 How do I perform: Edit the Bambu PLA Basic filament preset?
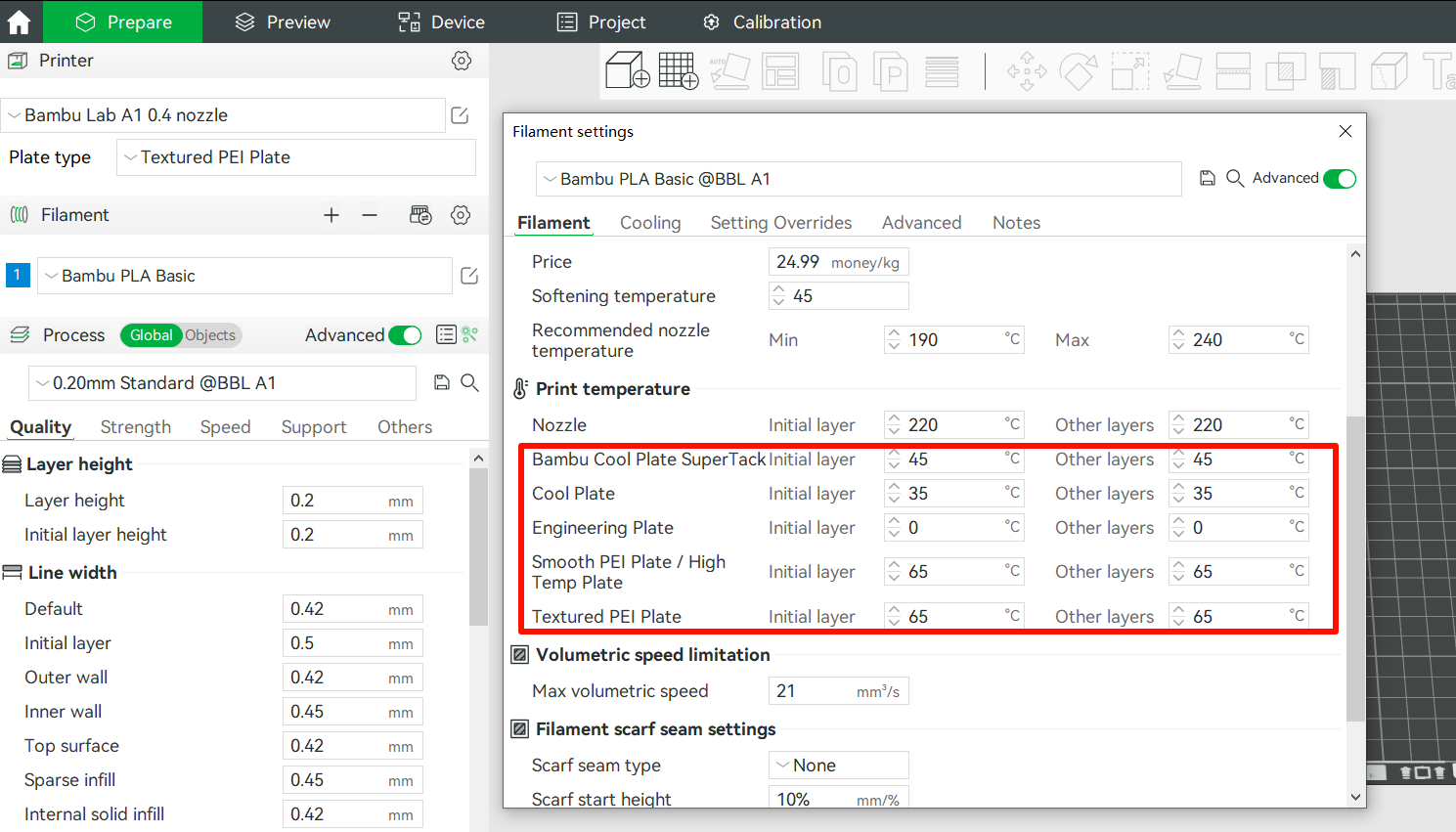(469, 276)
